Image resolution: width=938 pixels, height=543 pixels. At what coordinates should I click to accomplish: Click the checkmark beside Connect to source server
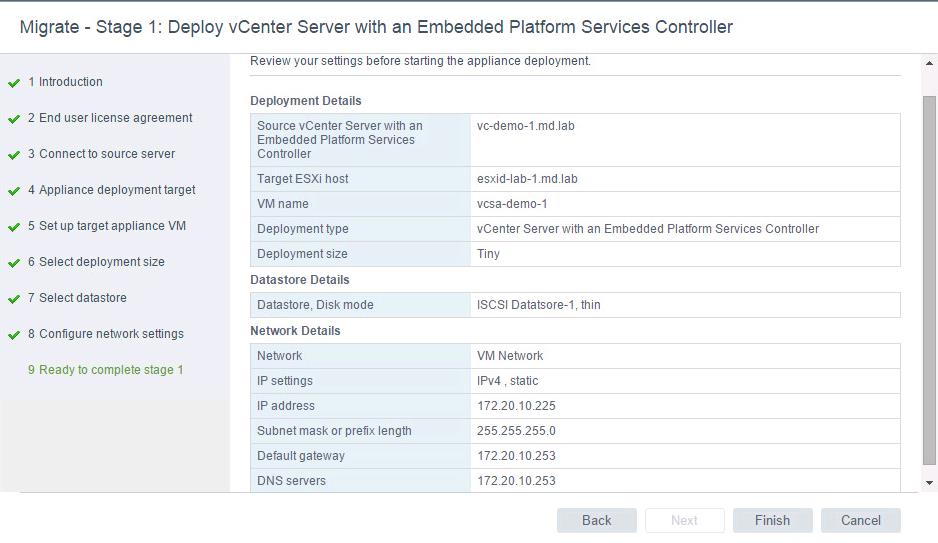click(14, 155)
